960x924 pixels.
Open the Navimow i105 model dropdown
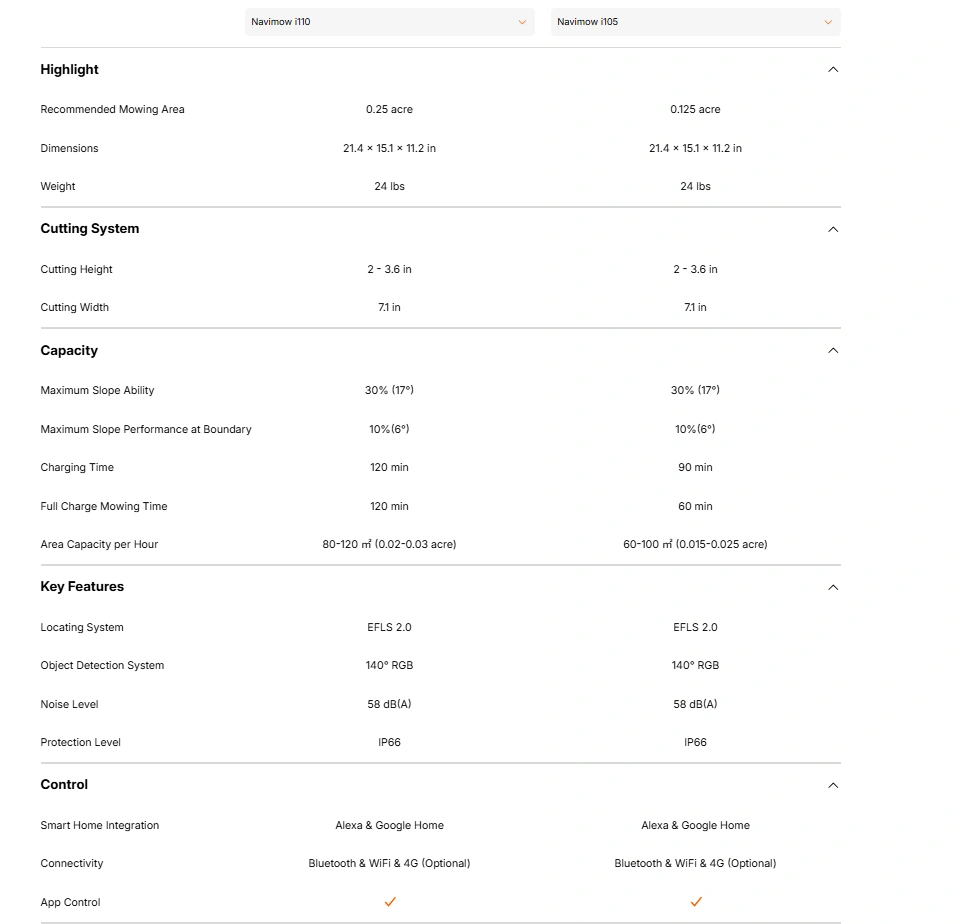coord(696,22)
